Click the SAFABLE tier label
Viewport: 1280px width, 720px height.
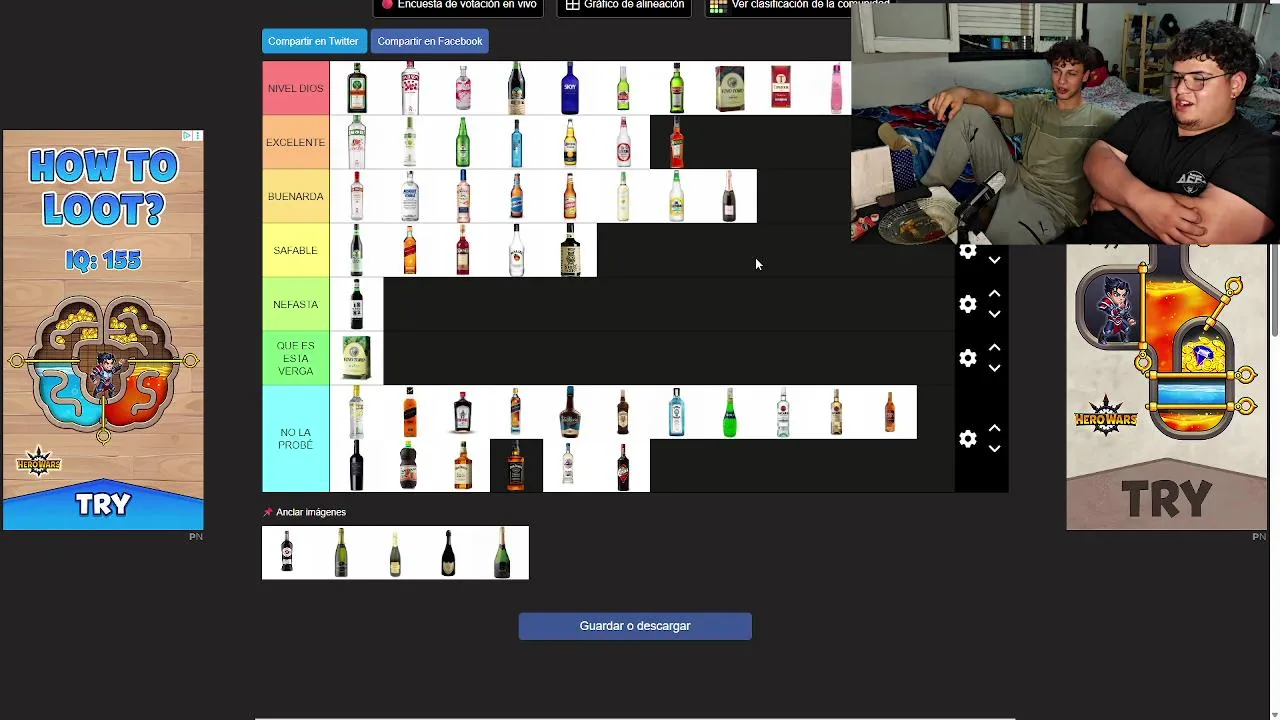point(296,250)
